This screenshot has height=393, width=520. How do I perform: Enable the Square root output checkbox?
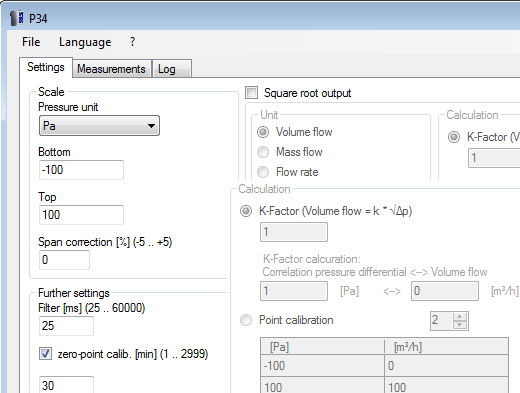click(x=251, y=92)
